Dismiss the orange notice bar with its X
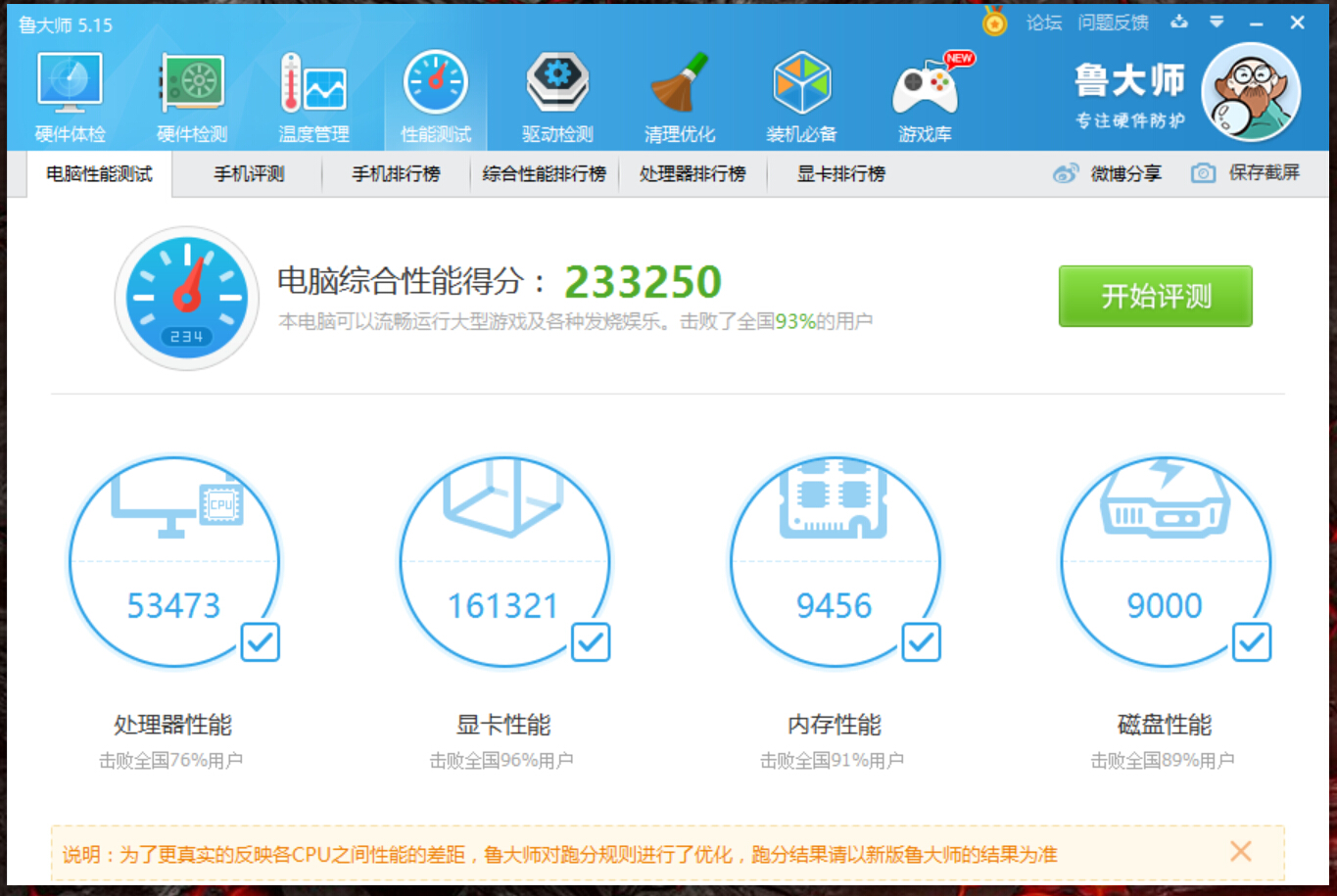Viewport: 1337px width, 896px height. pyautogui.click(x=1240, y=851)
